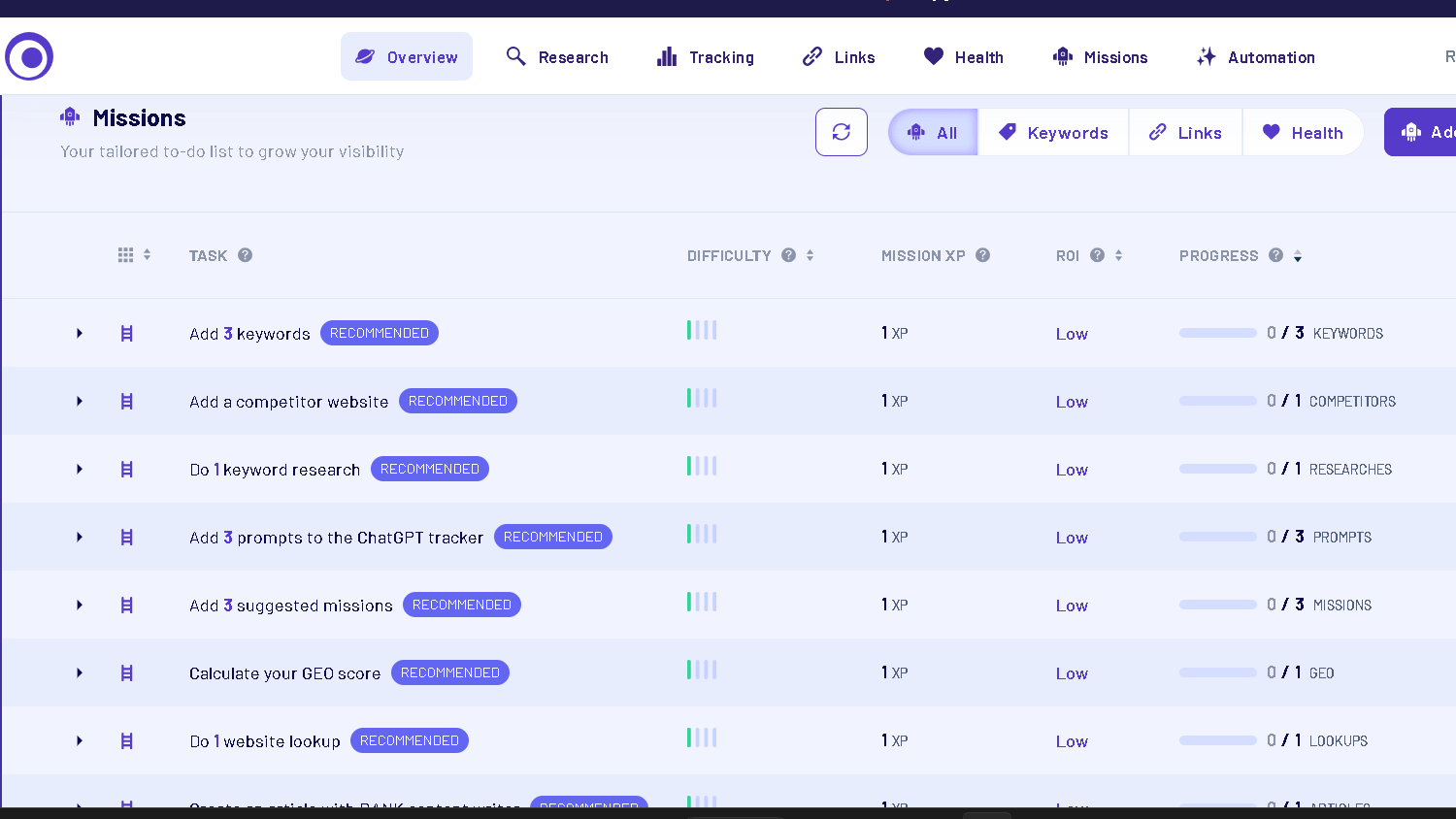Sort by PROGRESS arrows

(x=1298, y=256)
